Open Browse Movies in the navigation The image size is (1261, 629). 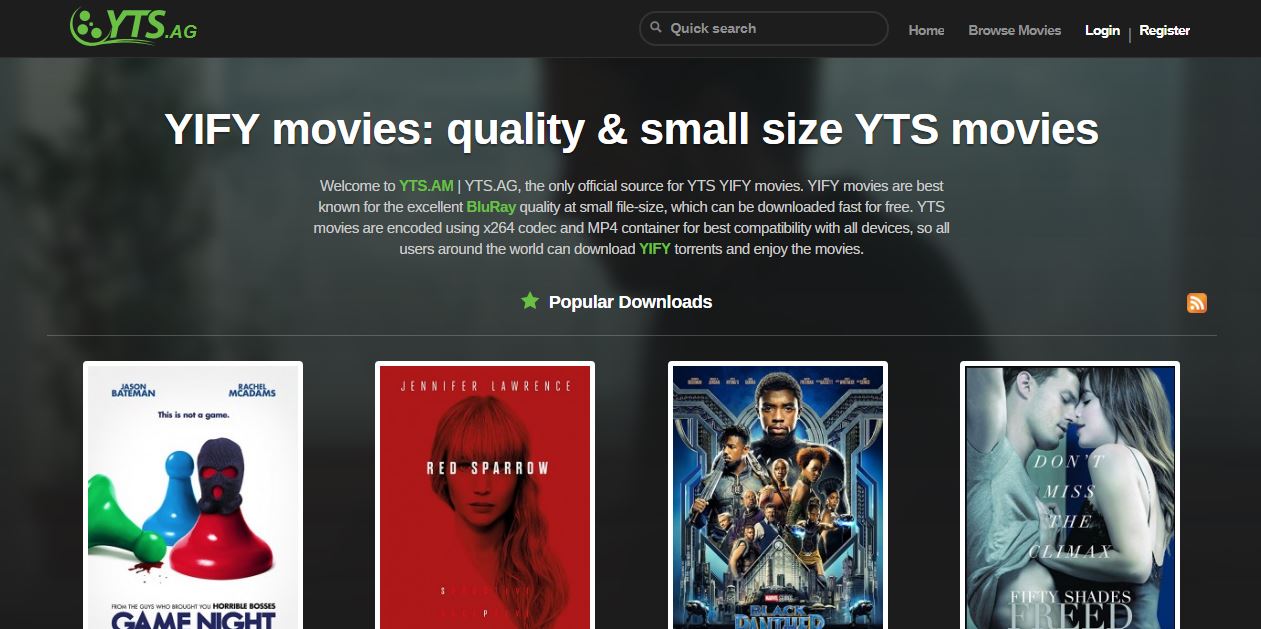point(1014,30)
